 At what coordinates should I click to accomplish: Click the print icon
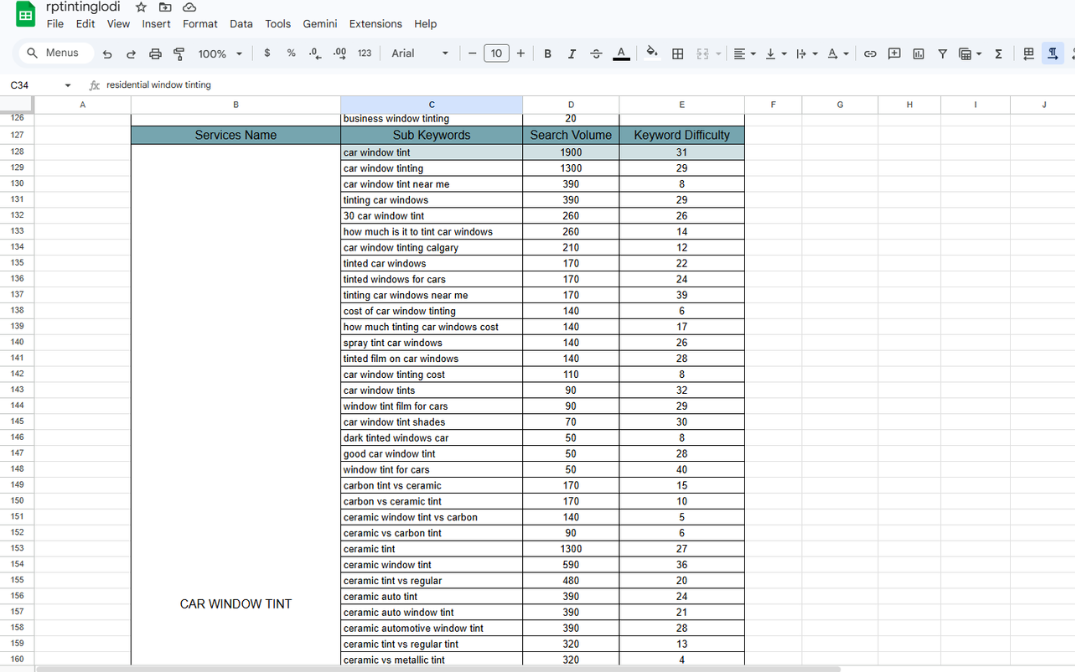click(x=155, y=54)
